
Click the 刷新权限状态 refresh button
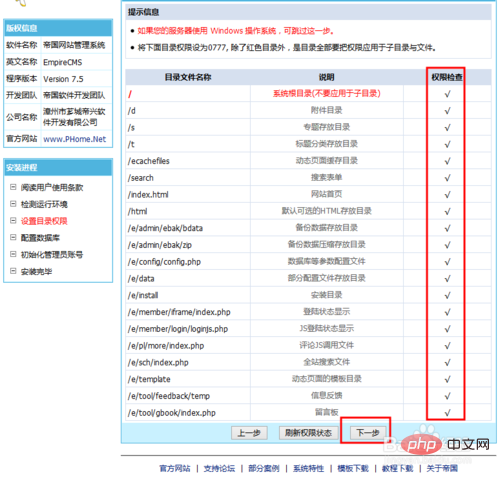pyautogui.click(x=308, y=433)
